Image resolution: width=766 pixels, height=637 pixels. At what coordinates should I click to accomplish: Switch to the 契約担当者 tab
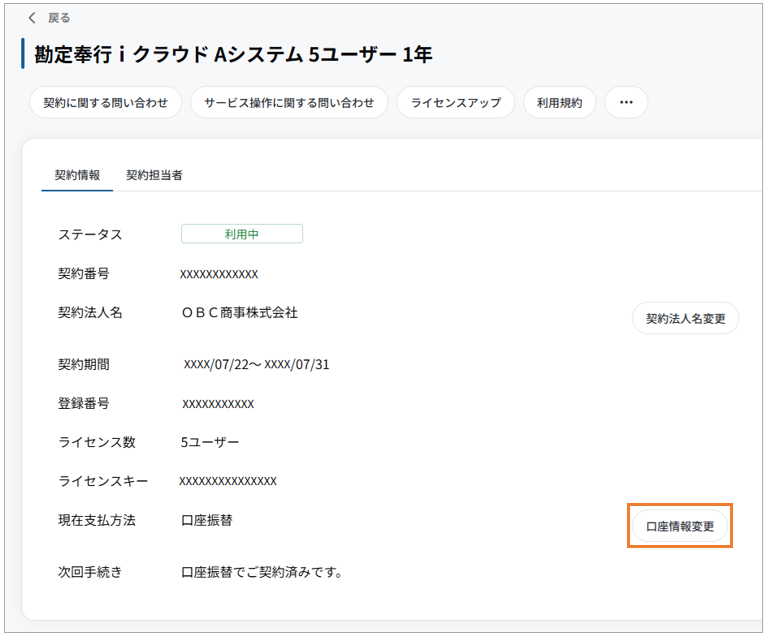(154, 175)
